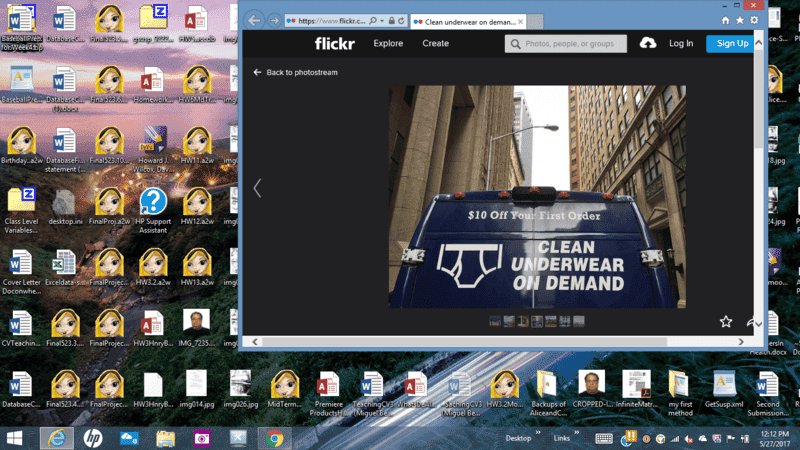Select the desktop.ini file icon
This screenshot has height=450, width=800.
coord(65,208)
